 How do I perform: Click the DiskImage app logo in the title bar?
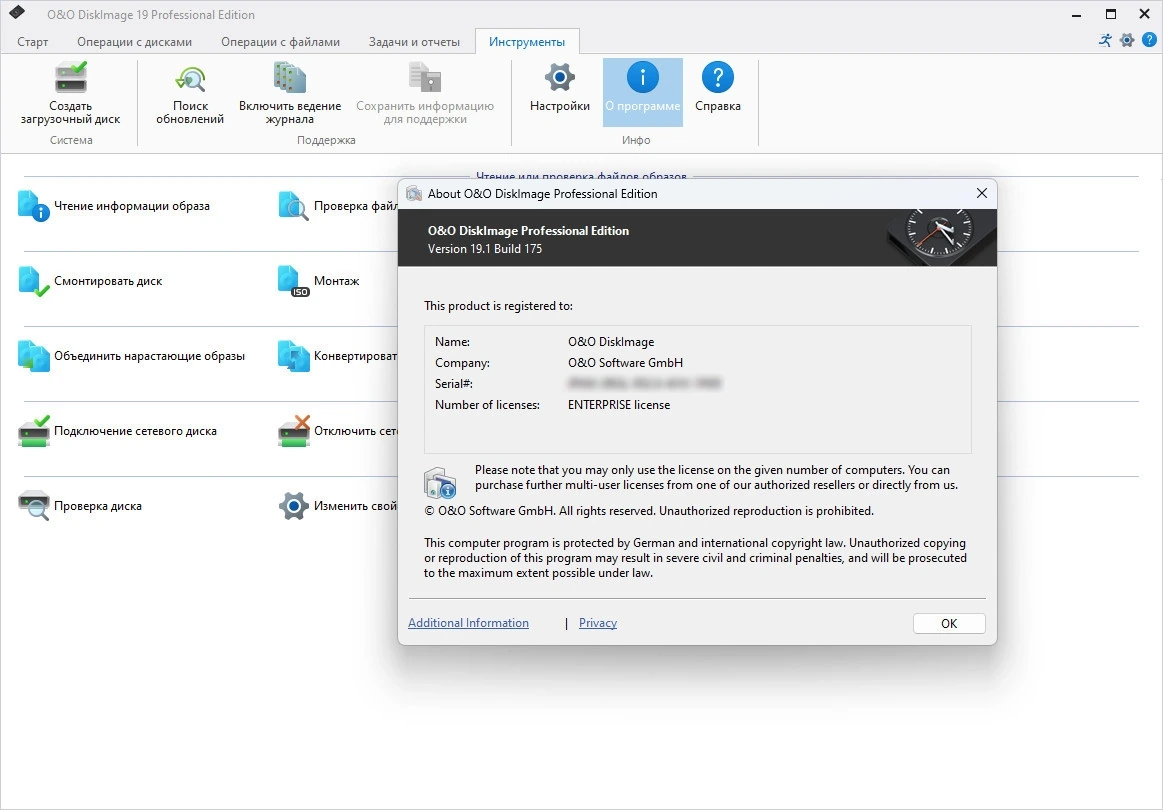[x=17, y=13]
